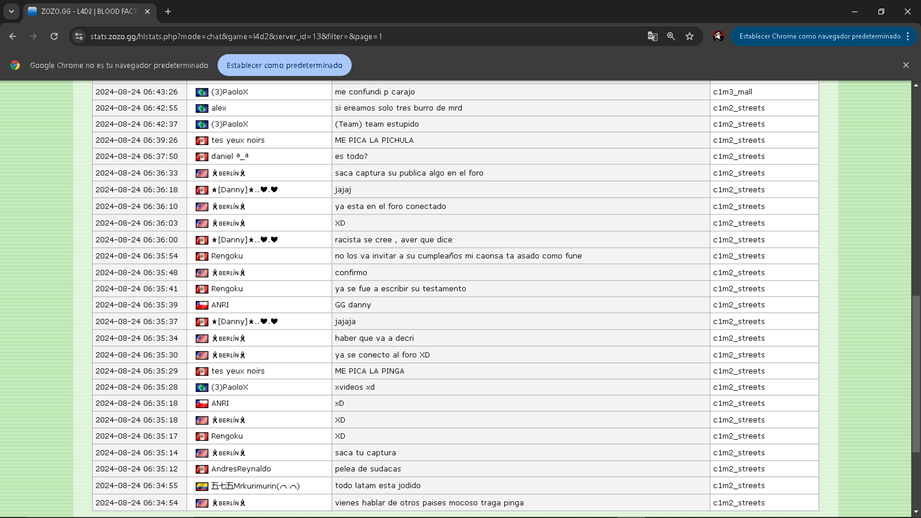921x518 pixels.
Task: Dismiss the default browser infobar
Action: (x=906, y=65)
